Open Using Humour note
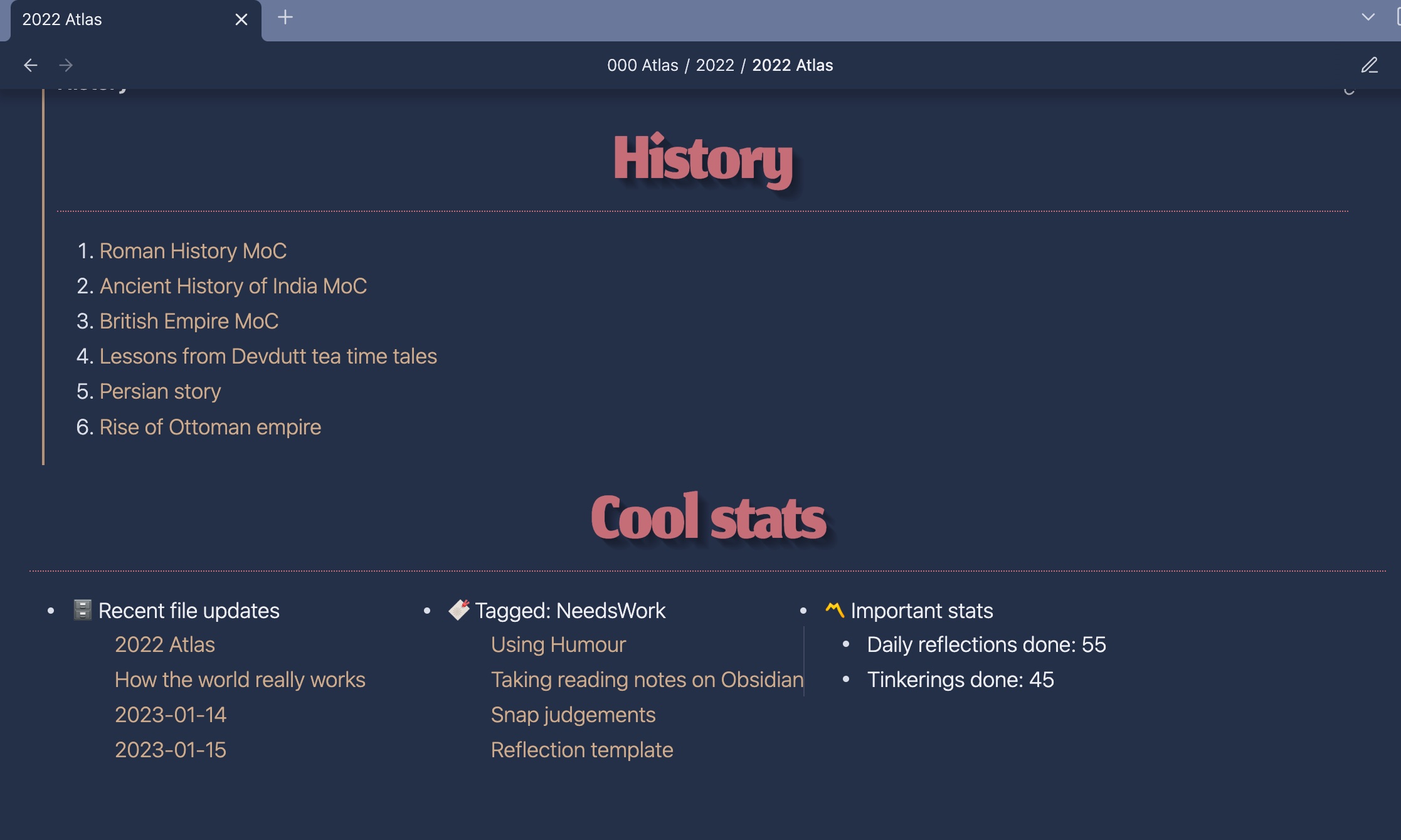Image resolution: width=1401 pixels, height=840 pixels. click(x=559, y=644)
